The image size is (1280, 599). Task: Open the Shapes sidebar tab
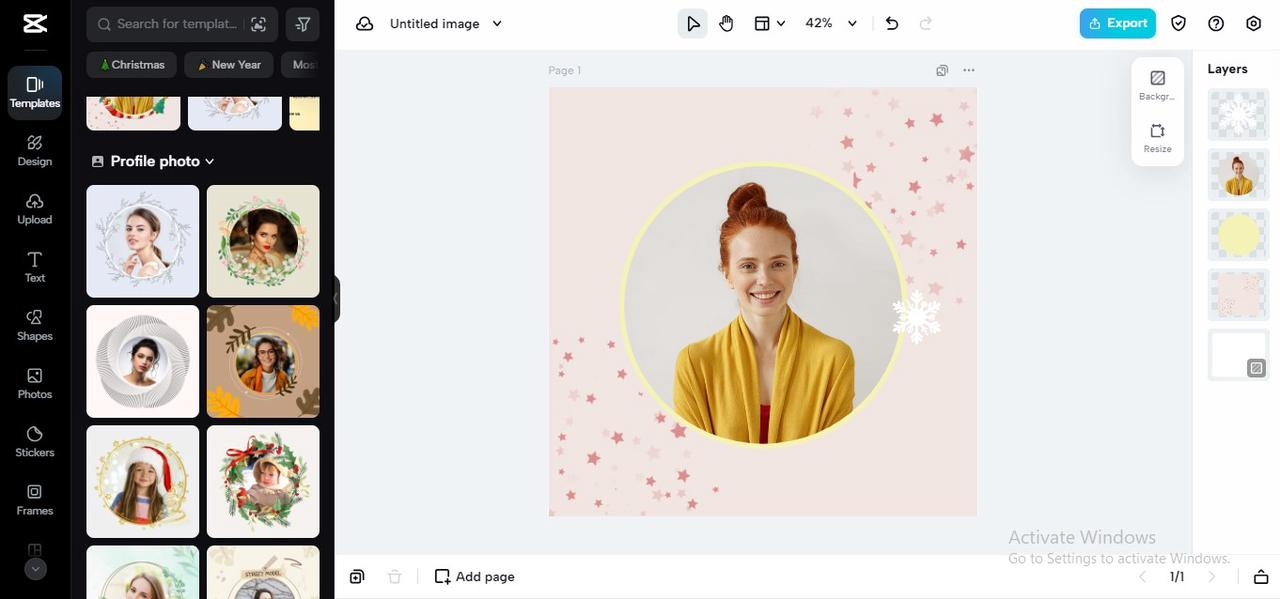(35, 325)
